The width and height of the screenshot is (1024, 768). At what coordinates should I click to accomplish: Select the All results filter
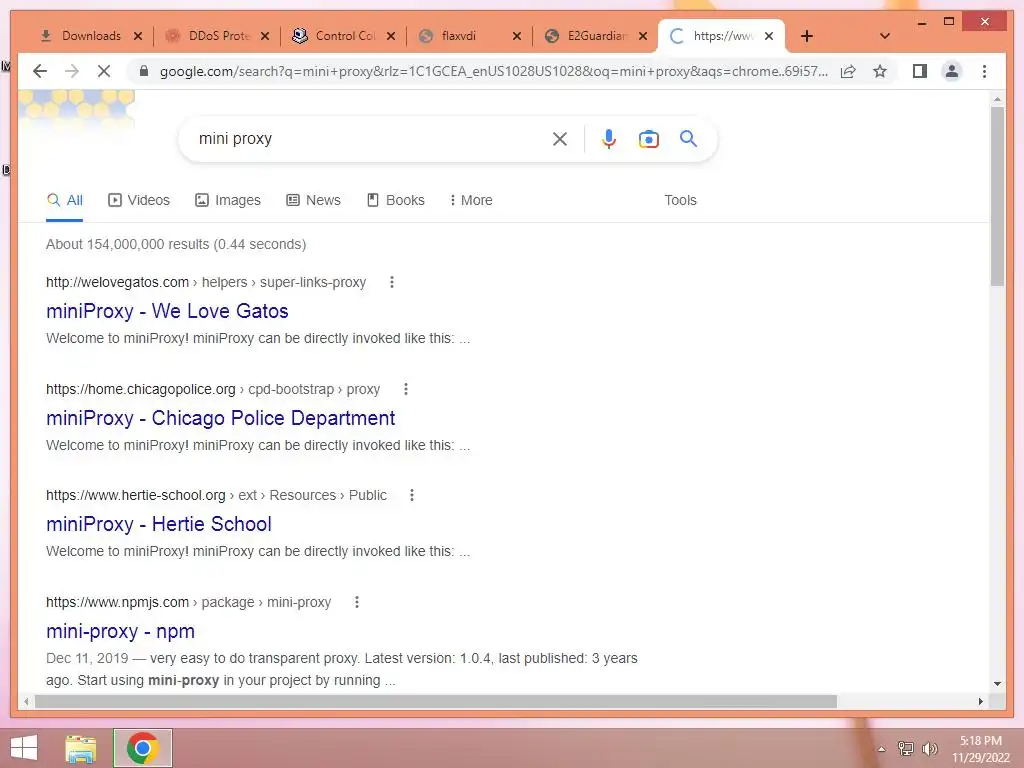click(65, 200)
